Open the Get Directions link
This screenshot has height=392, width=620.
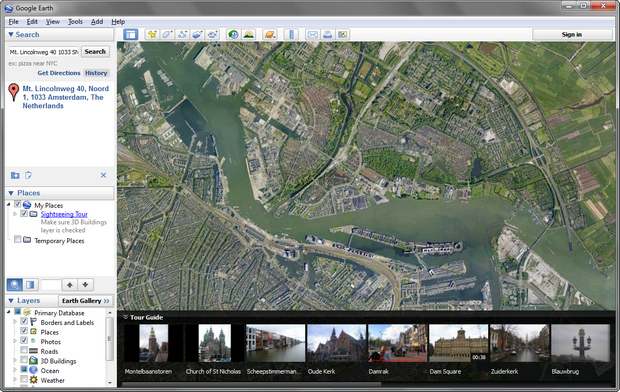pos(59,73)
